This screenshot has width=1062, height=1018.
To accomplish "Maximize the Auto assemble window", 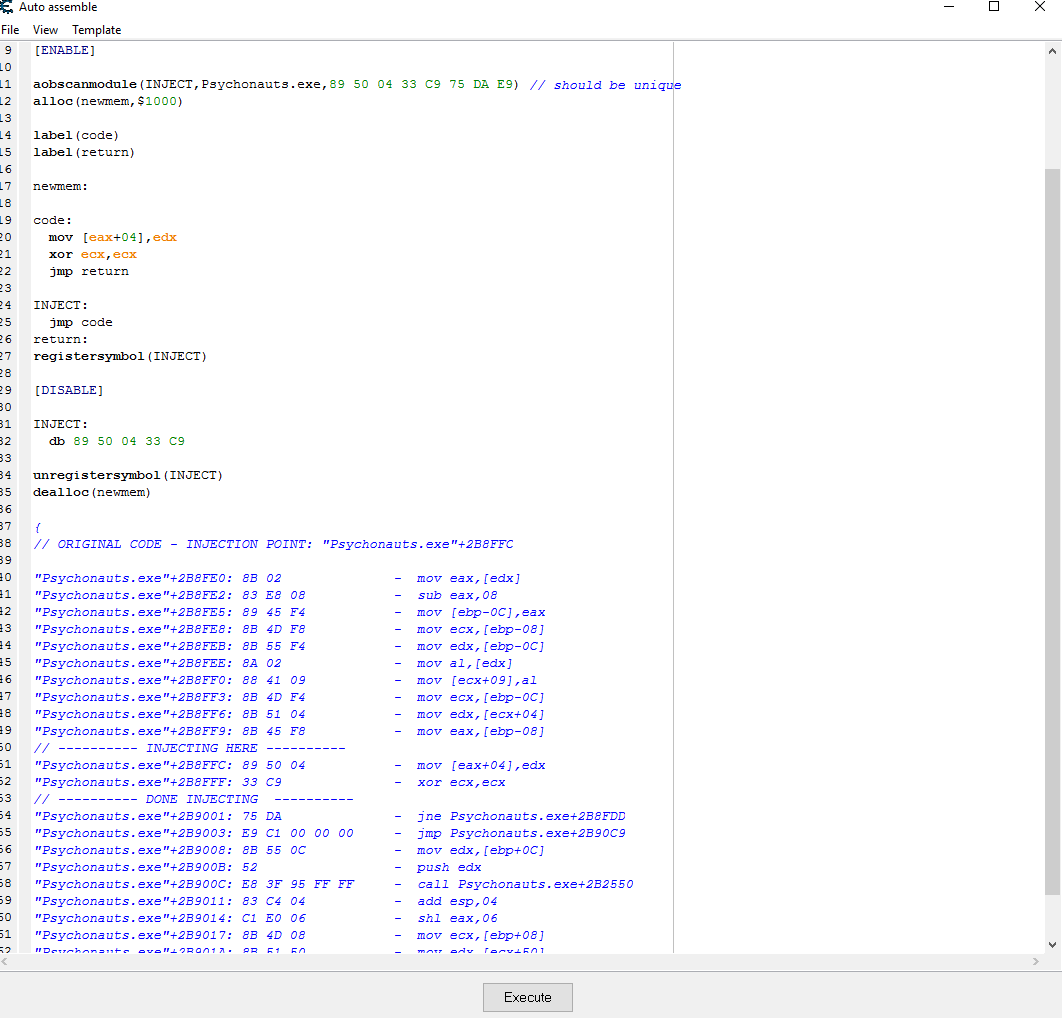I will 994,7.
